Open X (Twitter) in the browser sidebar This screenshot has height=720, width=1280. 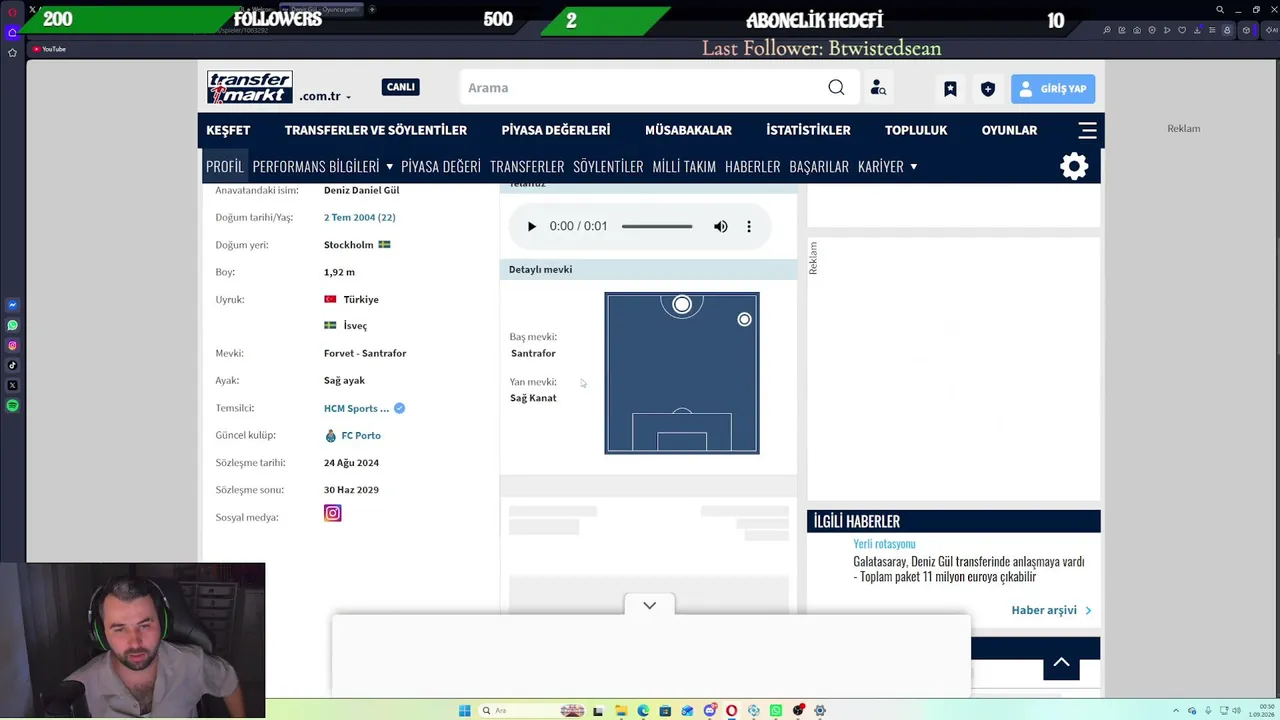[12, 385]
